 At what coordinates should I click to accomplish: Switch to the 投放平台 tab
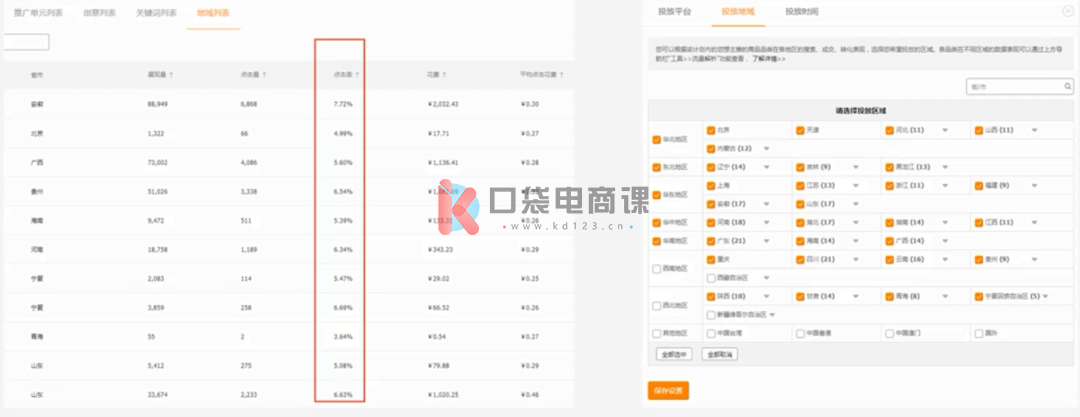click(674, 12)
